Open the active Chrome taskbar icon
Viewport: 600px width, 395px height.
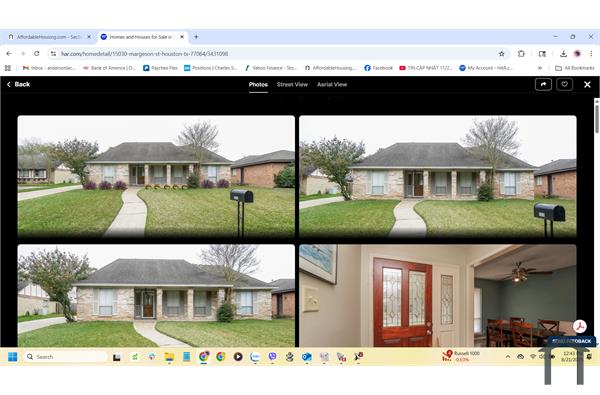(204, 357)
